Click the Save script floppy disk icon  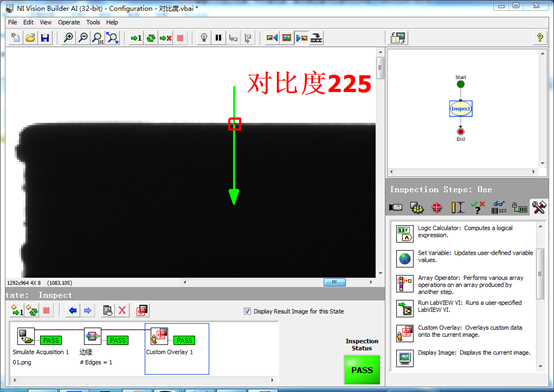(45, 38)
